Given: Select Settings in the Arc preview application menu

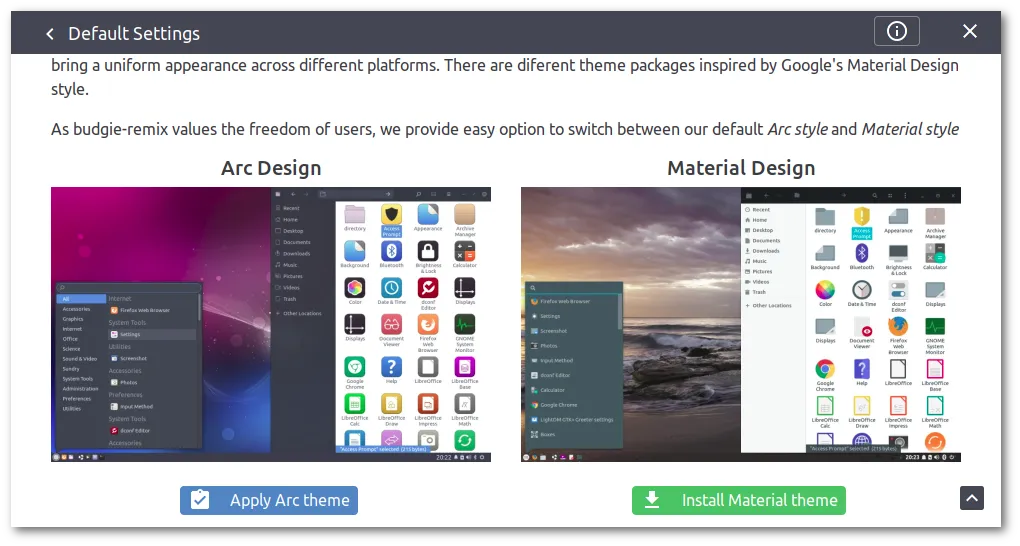Looking at the screenshot, I should tap(130, 334).
